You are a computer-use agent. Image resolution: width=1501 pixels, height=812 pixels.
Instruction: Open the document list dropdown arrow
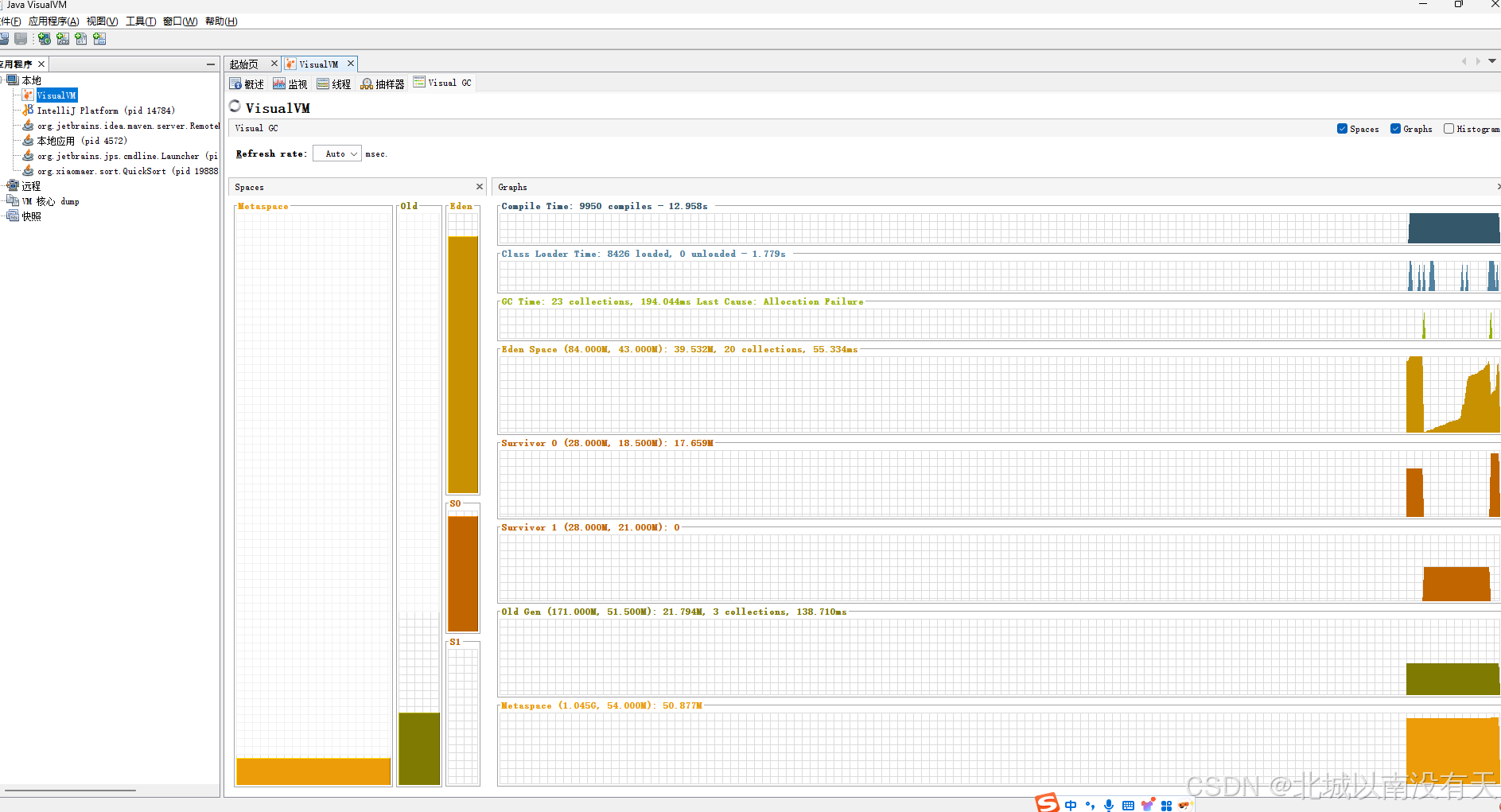1492,61
